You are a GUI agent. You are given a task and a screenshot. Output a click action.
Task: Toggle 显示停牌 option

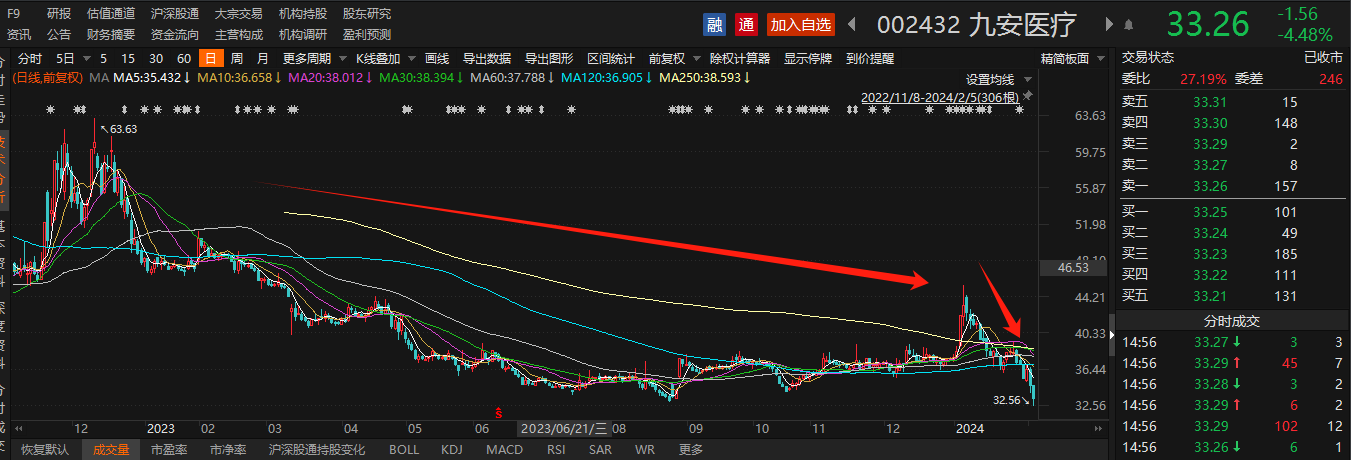pyautogui.click(x=808, y=58)
